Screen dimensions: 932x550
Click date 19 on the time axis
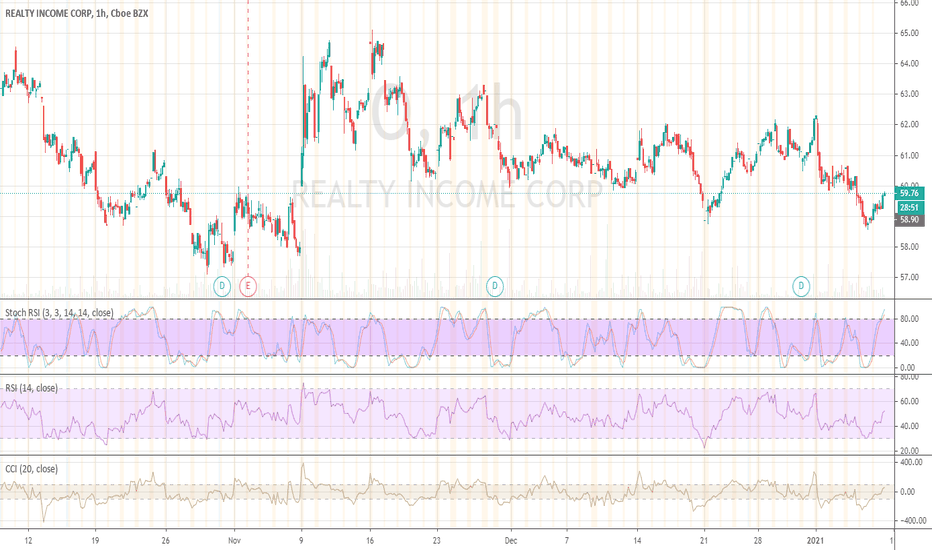(x=95, y=540)
